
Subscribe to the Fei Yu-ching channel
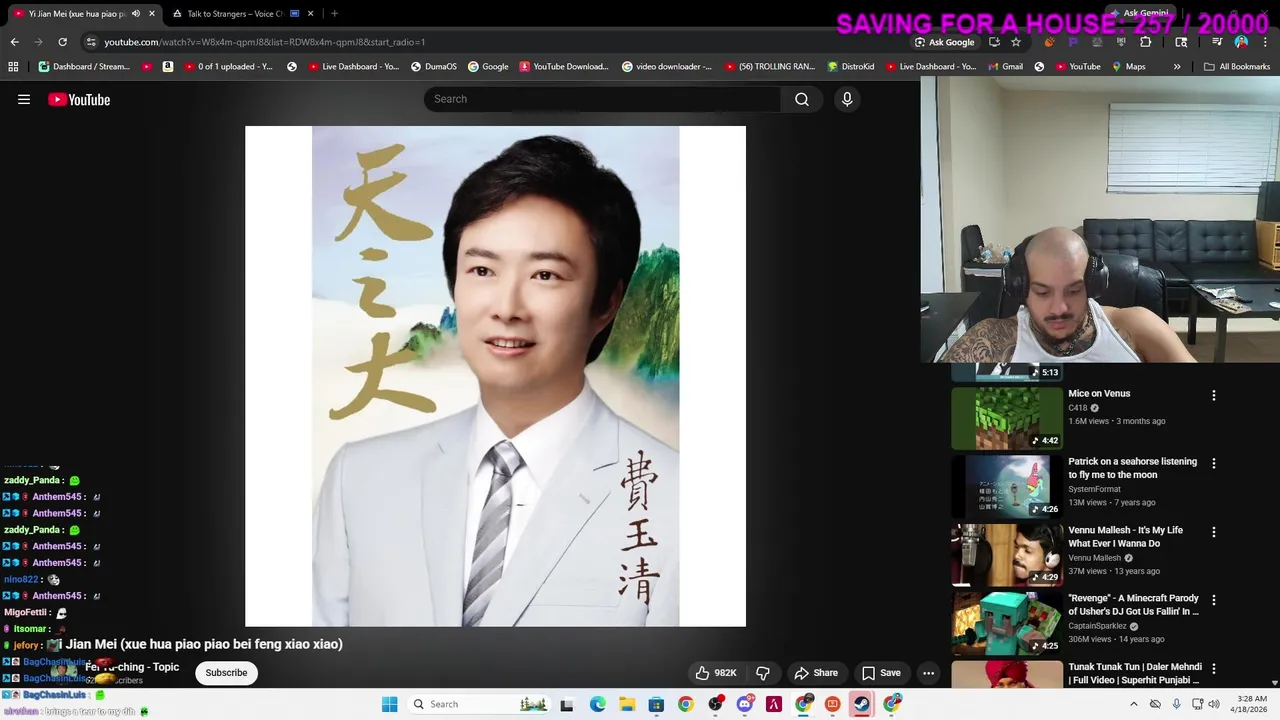(226, 673)
